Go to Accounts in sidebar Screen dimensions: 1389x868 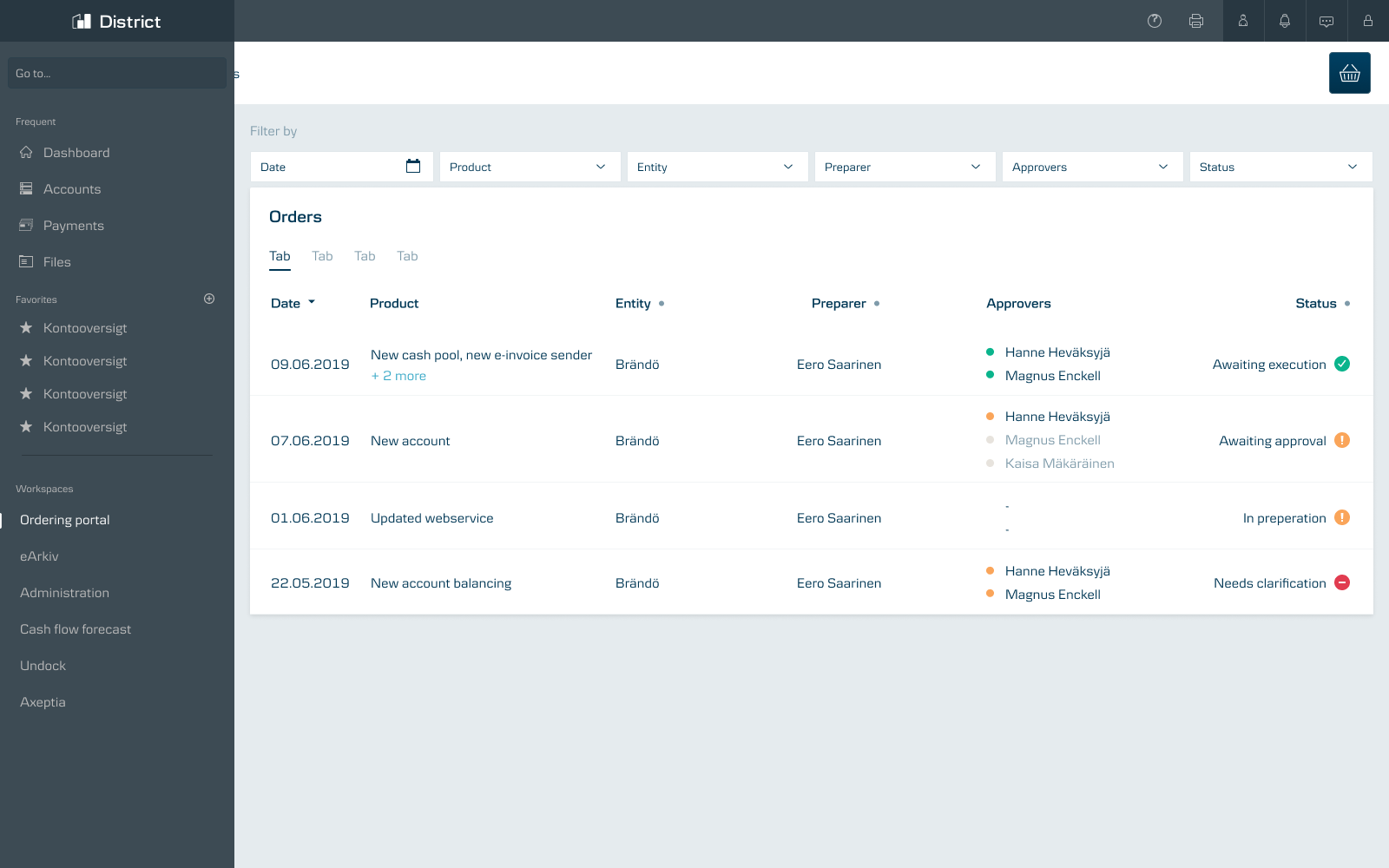click(x=72, y=189)
